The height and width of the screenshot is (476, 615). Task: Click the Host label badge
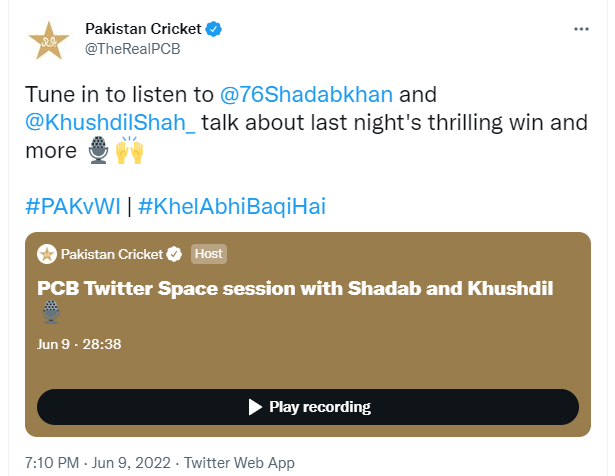click(208, 253)
